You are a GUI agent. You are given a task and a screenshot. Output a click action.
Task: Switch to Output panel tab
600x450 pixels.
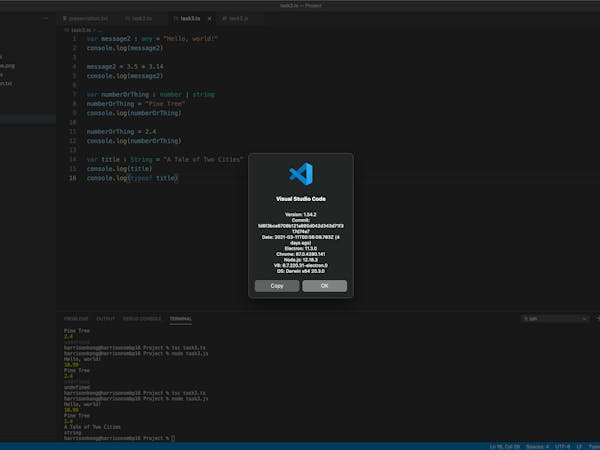point(106,318)
